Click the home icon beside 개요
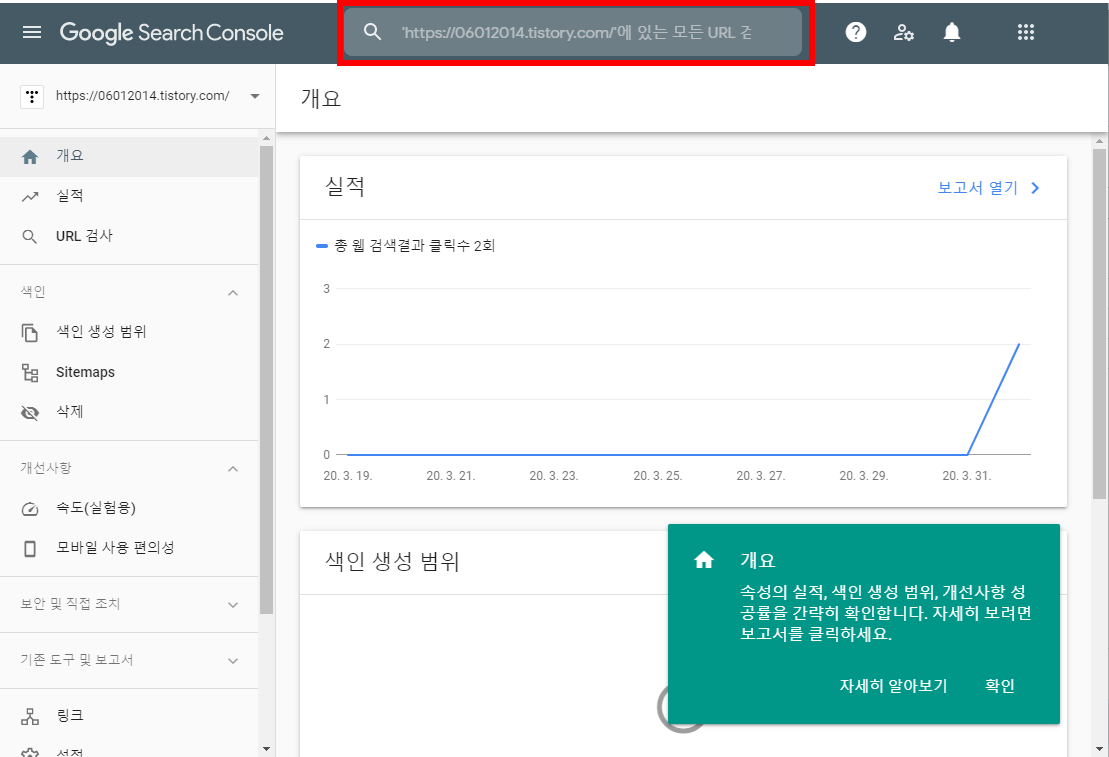This screenshot has height=757, width=1109. pyautogui.click(x=30, y=156)
